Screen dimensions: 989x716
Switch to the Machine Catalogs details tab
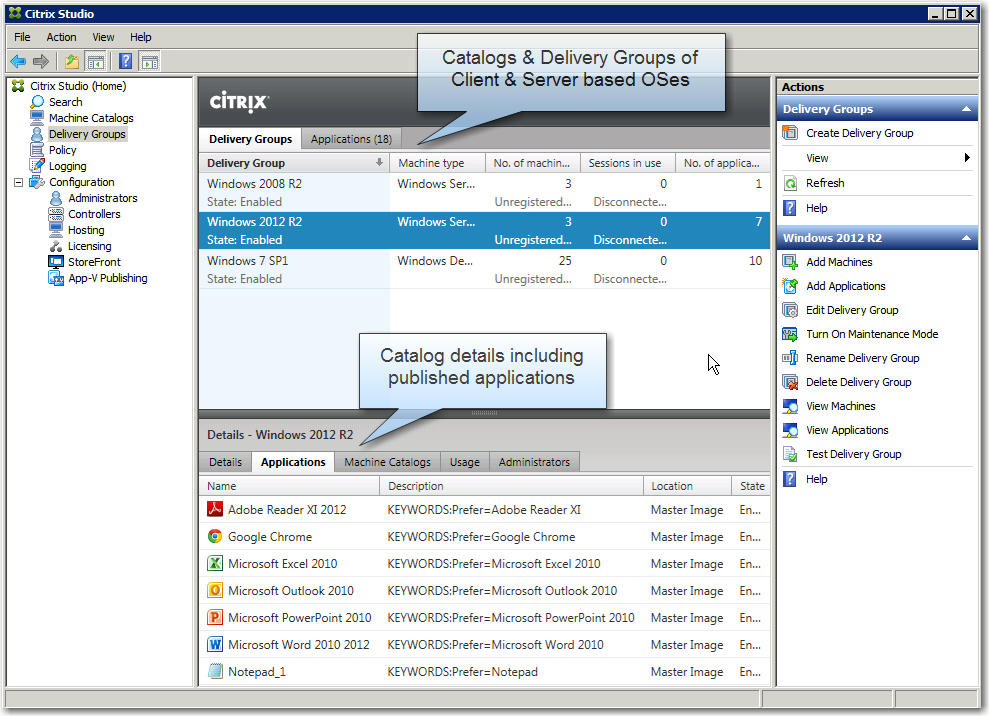(x=387, y=462)
